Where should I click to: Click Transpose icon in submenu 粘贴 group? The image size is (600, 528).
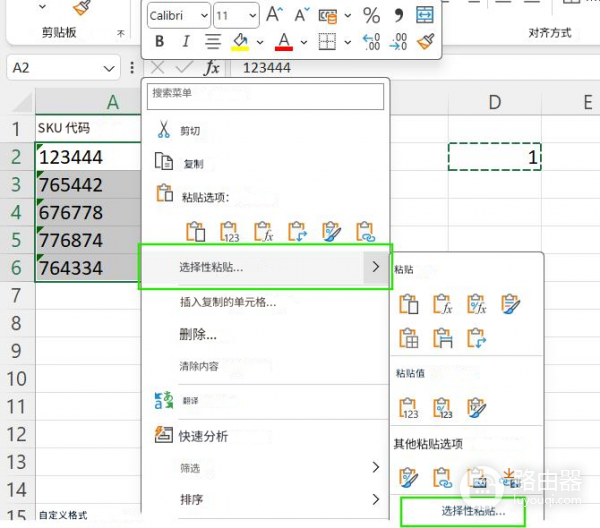(x=477, y=338)
